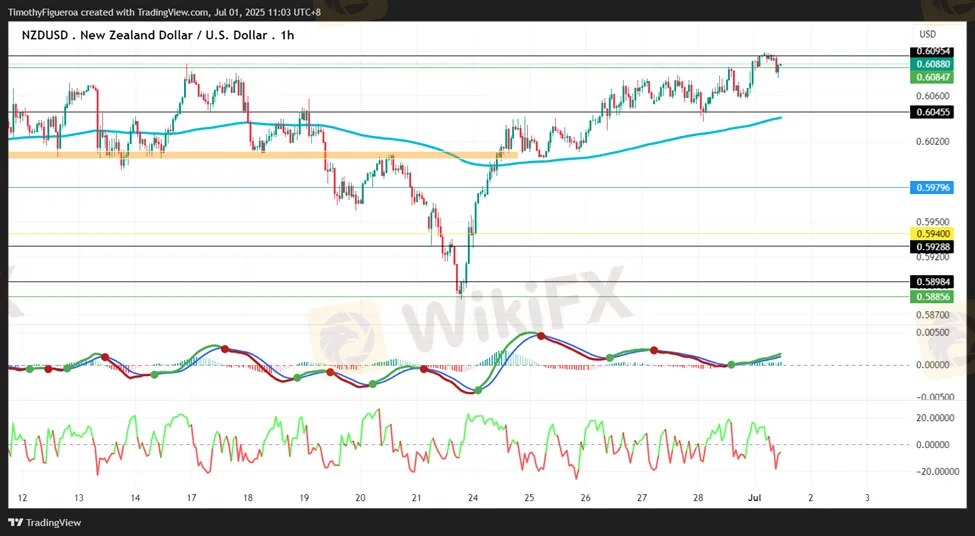Click the Jul label on time axis
The image size is (975, 536).
754,497
